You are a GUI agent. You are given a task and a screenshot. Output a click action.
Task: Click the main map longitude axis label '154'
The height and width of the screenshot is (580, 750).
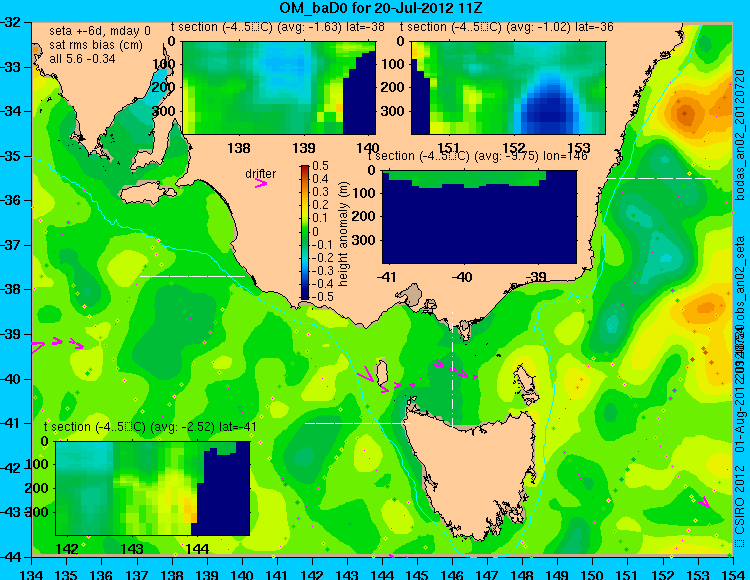coord(733,573)
